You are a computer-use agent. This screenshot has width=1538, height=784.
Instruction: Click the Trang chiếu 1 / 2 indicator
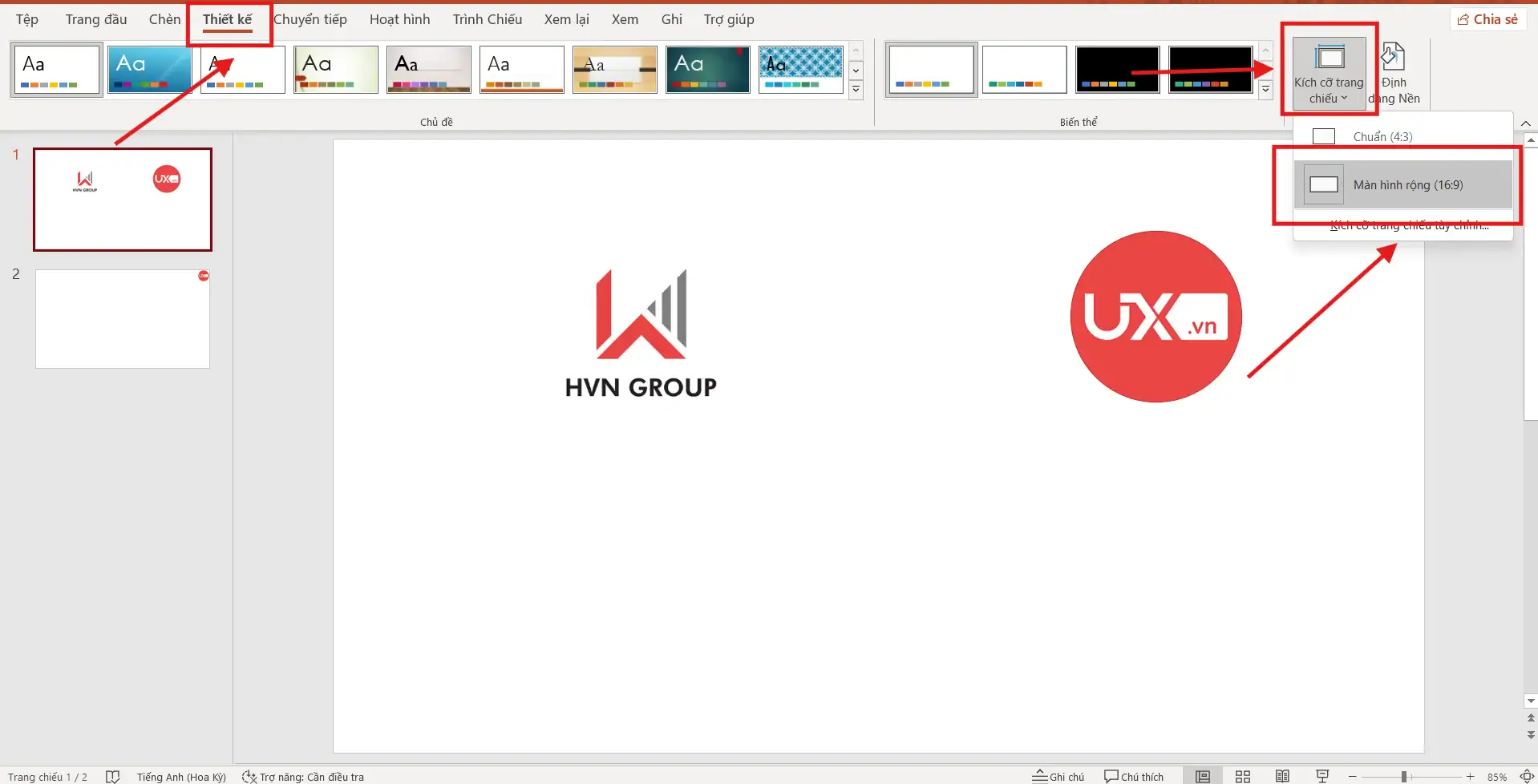[47, 777]
